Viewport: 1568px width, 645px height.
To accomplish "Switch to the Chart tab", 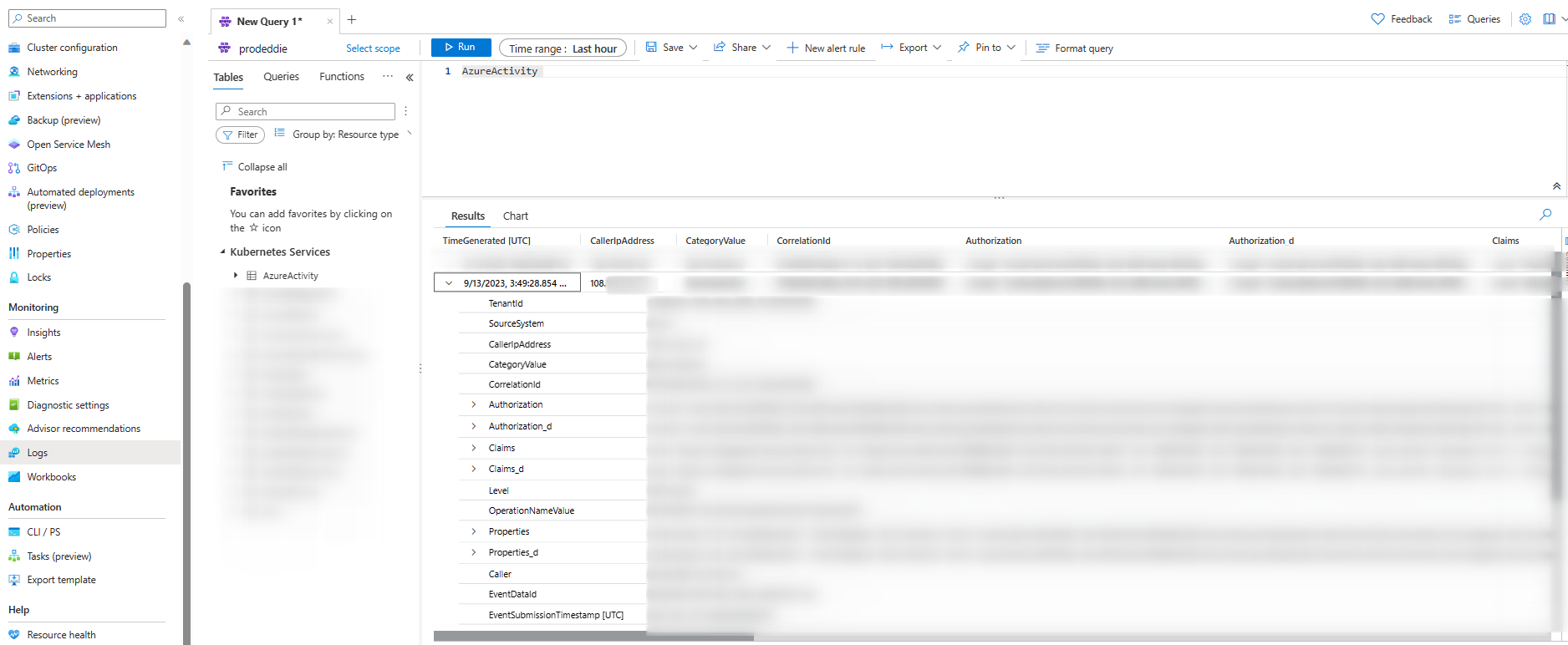I will click(x=516, y=216).
